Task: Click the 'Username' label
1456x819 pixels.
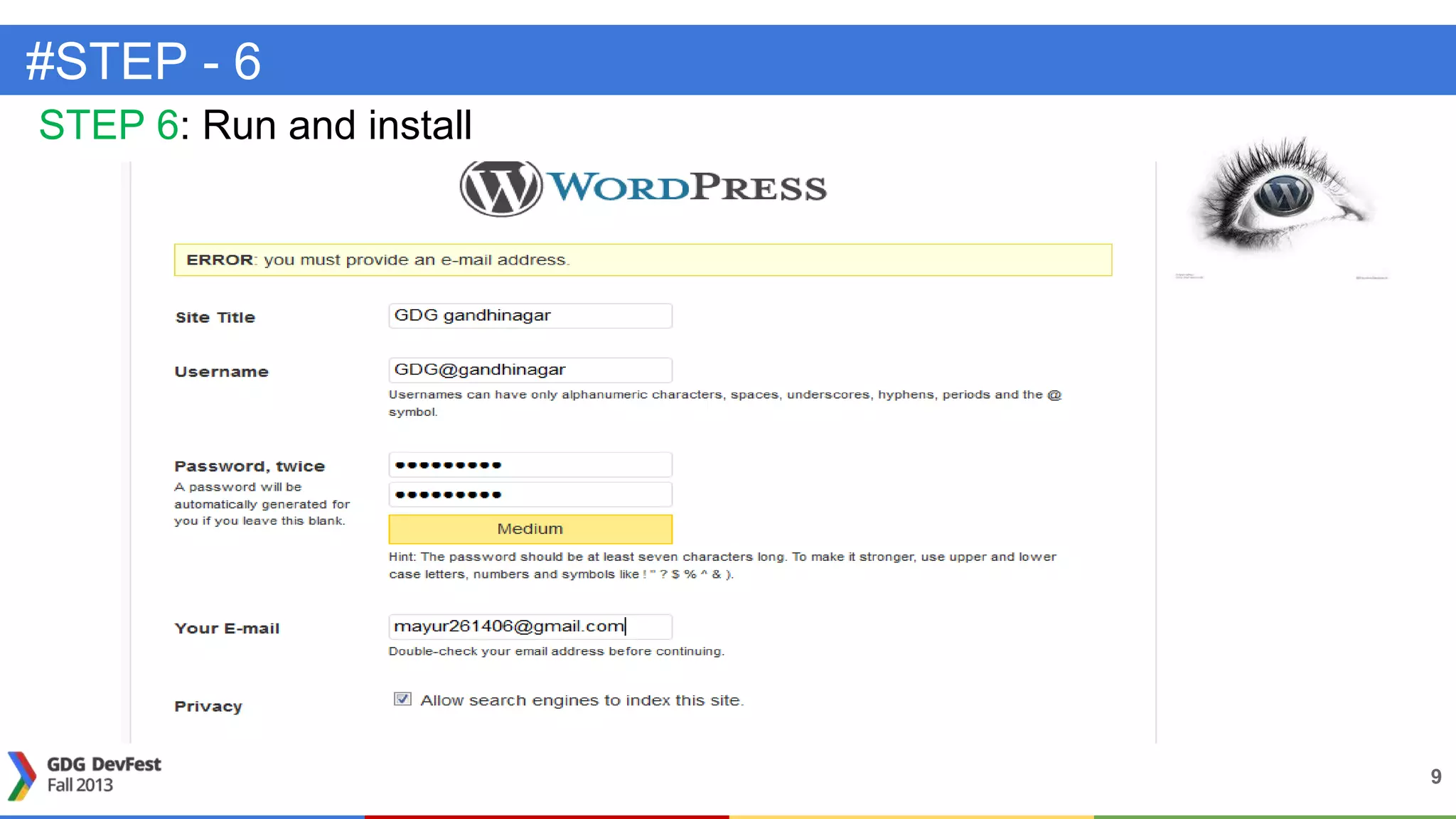Action: [x=222, y=372]
